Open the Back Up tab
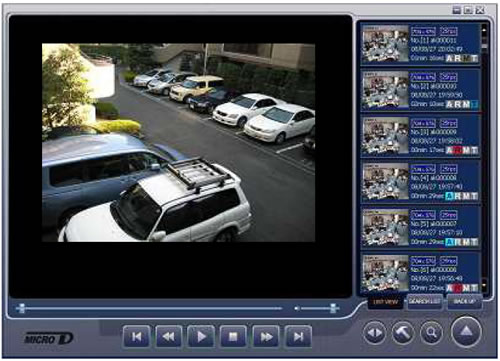Viewport: 500px width, 361px height. click(x=464, y=301)
